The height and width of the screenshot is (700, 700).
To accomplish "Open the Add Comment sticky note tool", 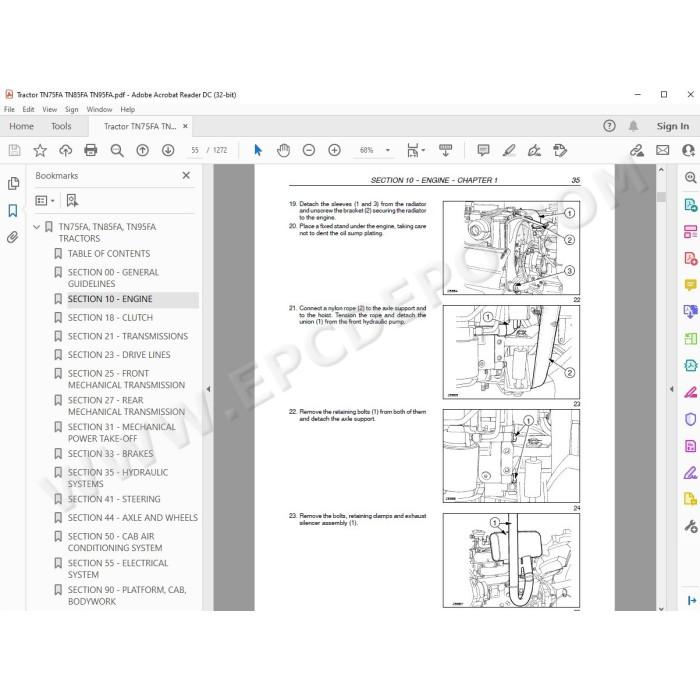I will coord(483,150).
